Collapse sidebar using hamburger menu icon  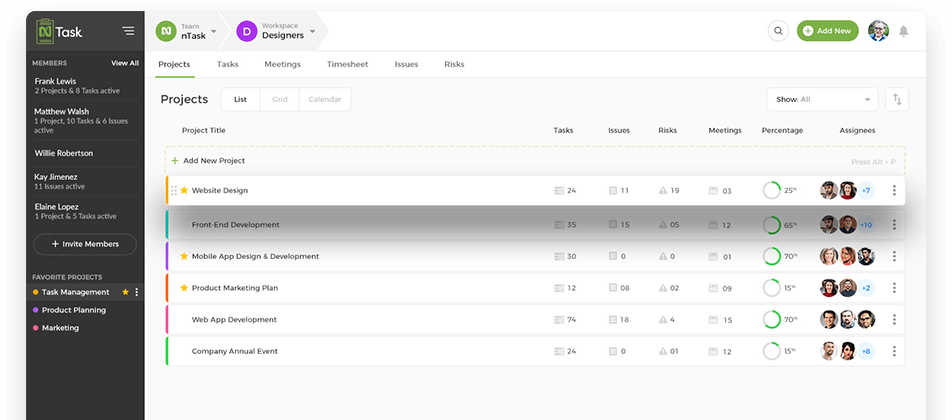[128, 31]
